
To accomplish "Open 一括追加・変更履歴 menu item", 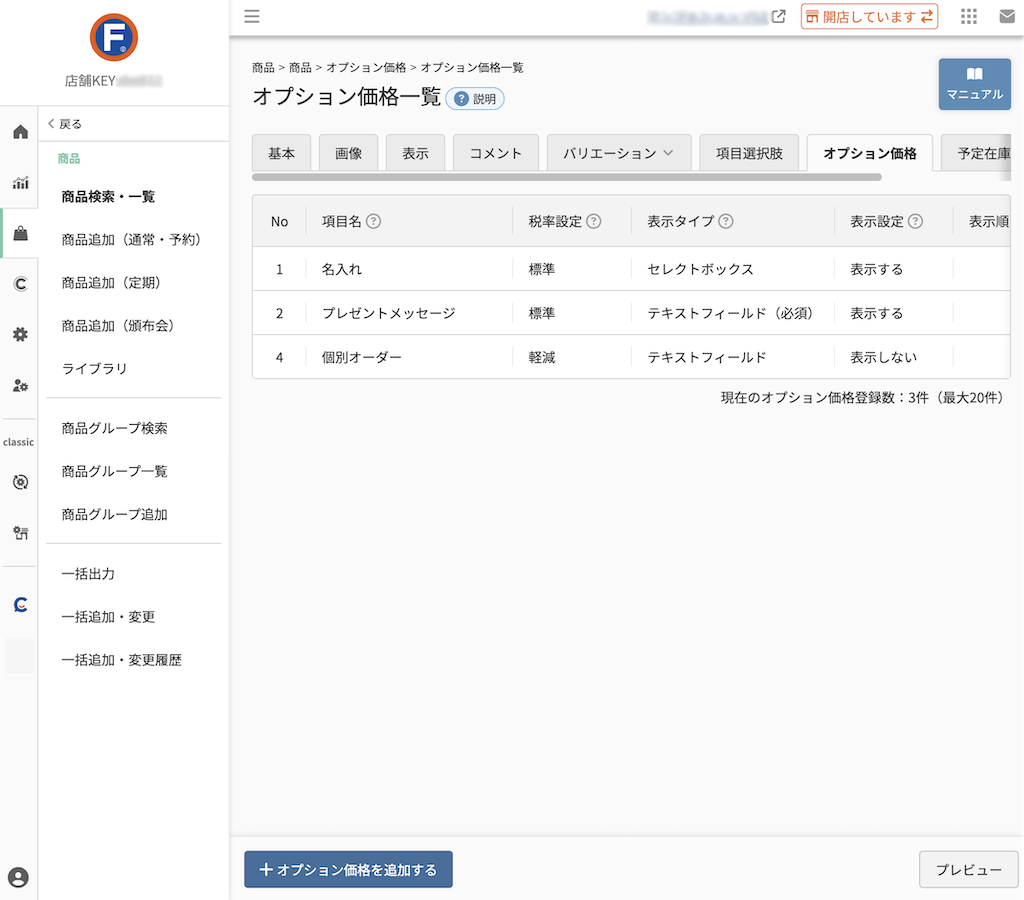I will click(x=121, y=660).
